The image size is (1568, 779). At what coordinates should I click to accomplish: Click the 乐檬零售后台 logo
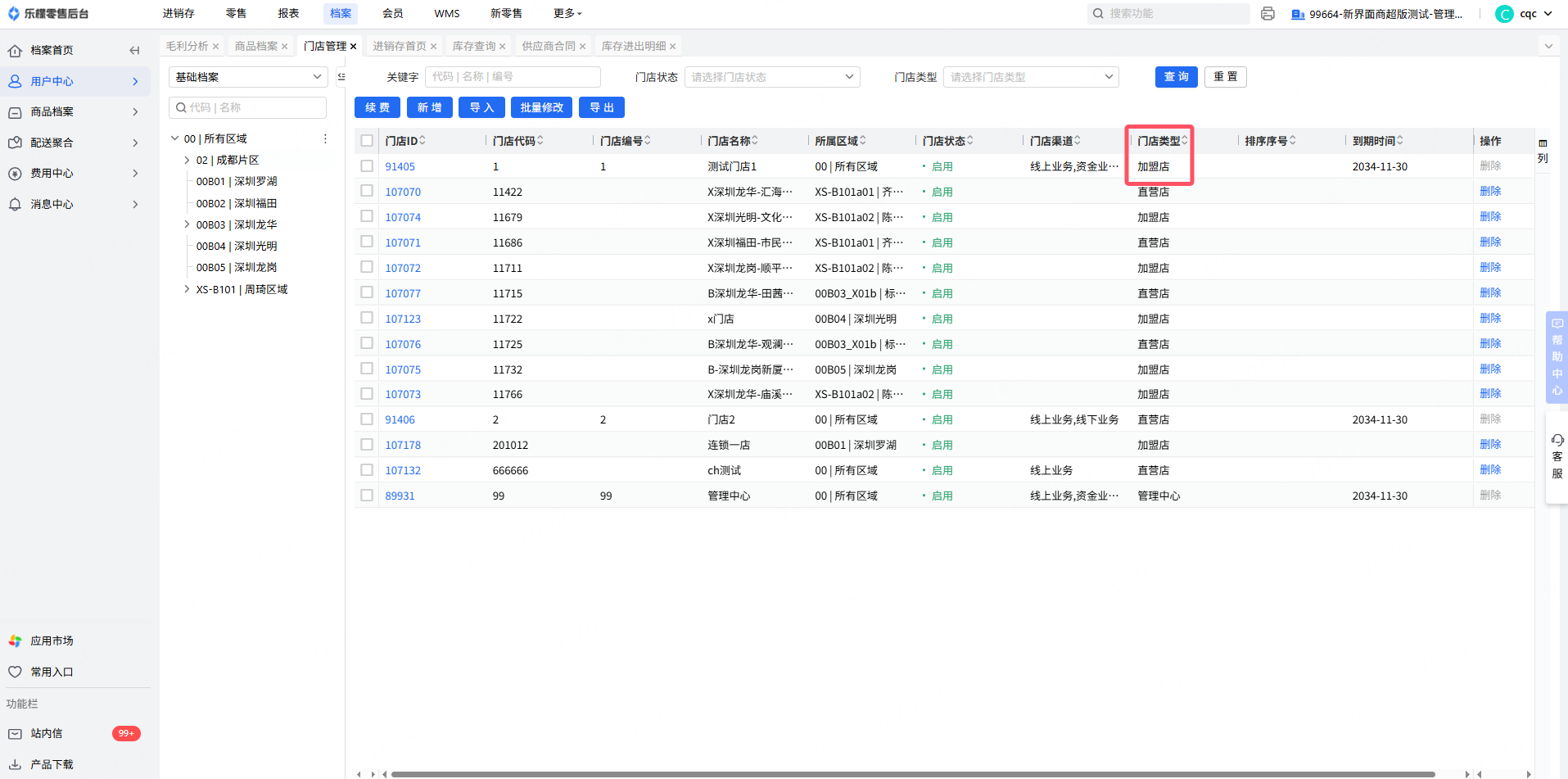coord(48,14)
